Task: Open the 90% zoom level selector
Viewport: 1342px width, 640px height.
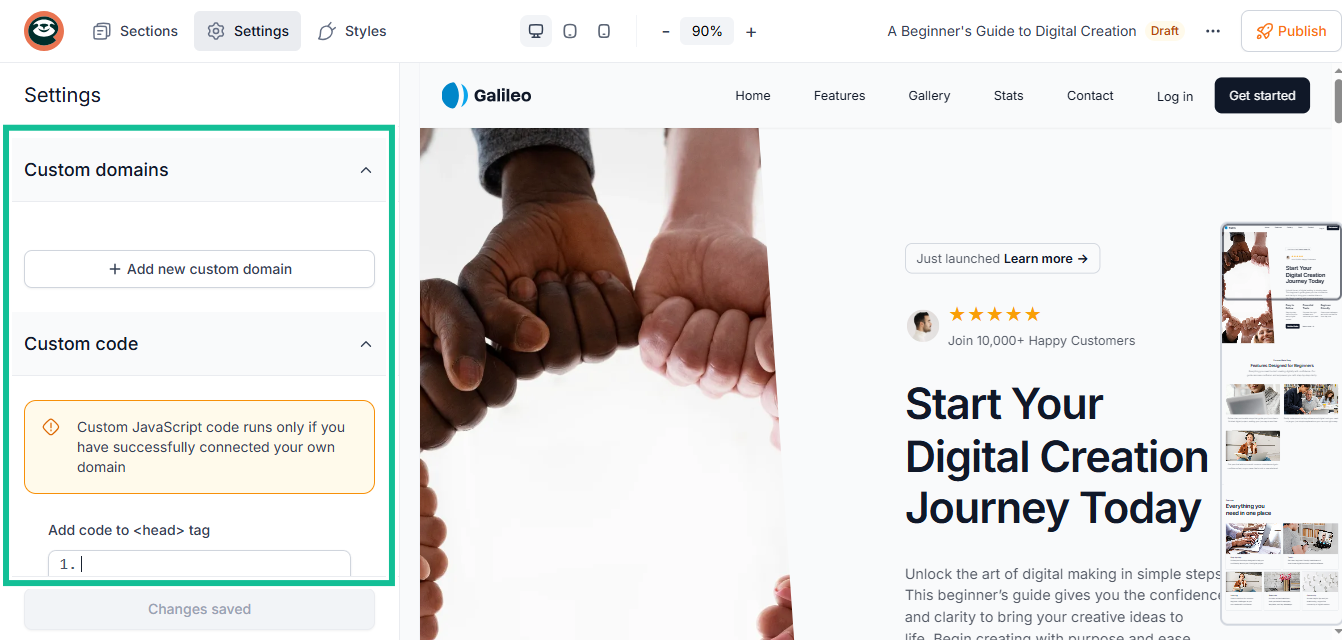Action: click(x=706, y=31)
